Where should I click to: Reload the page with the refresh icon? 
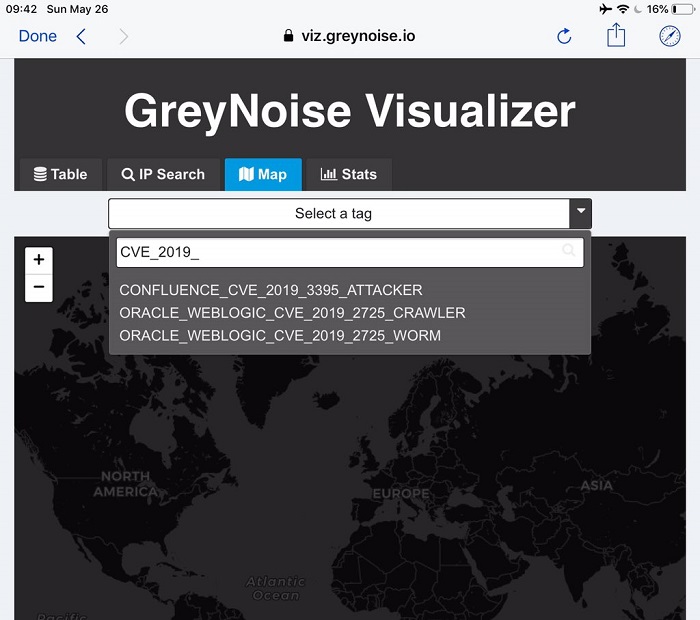pyautogui.click(x=564, y=36)
